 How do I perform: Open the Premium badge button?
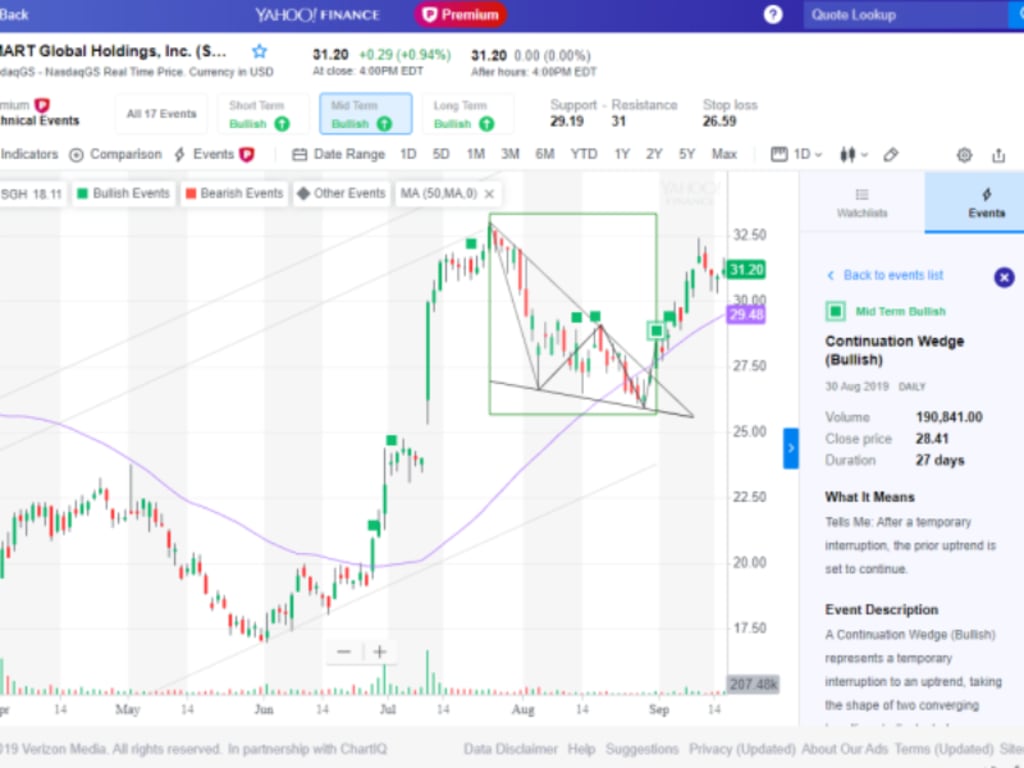tap(460, 14)
